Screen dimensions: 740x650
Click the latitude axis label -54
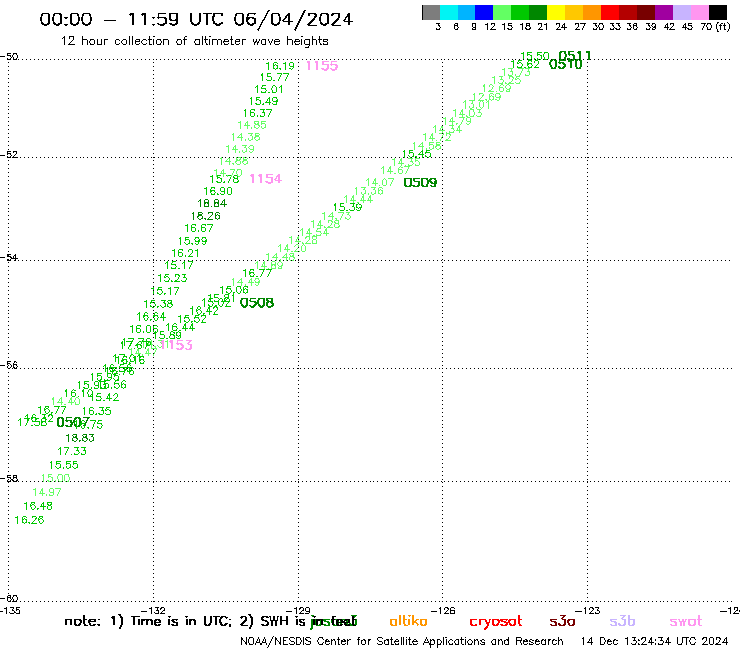click(x=8, y=257)
